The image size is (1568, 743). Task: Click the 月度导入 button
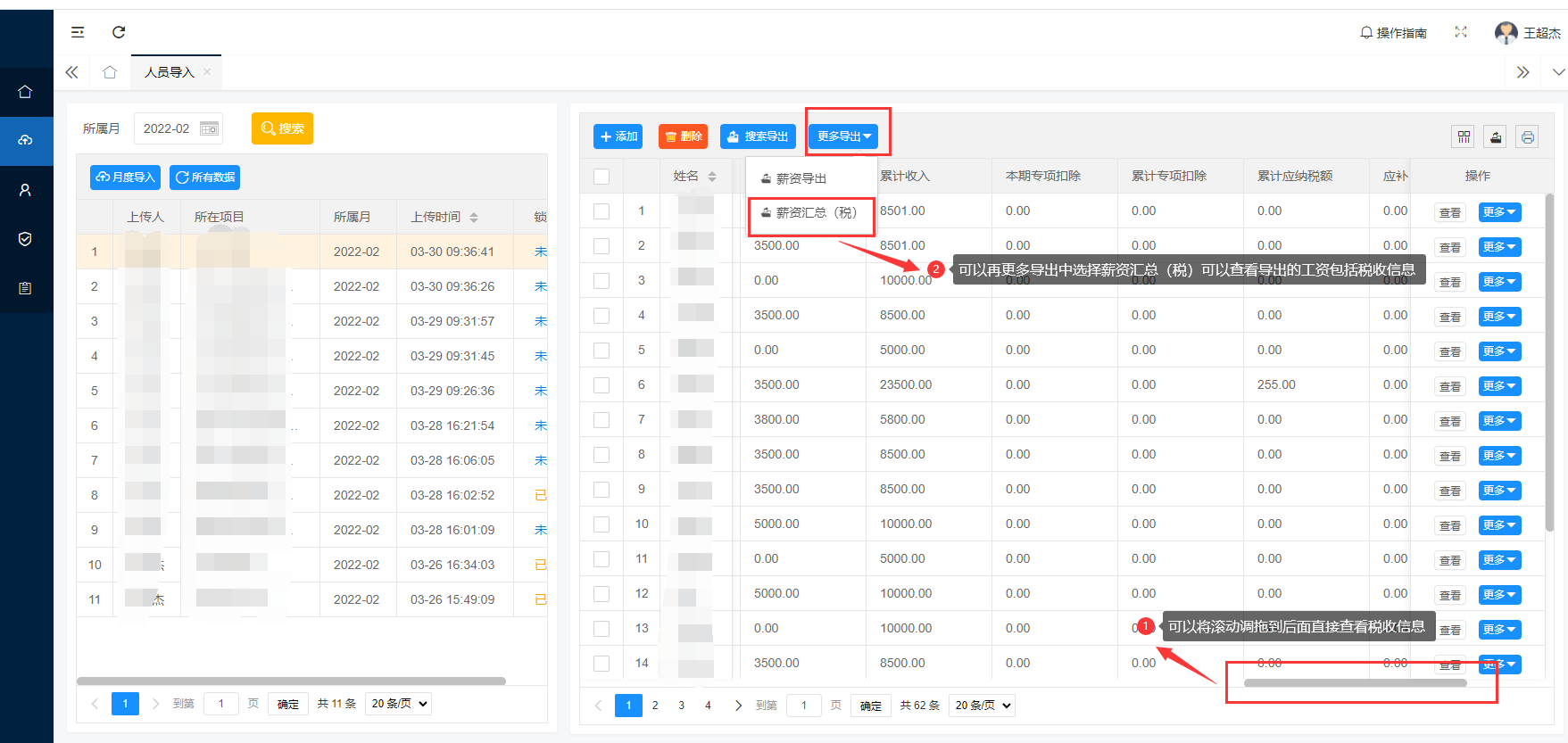pyautogui.click(x=125, y=177)
